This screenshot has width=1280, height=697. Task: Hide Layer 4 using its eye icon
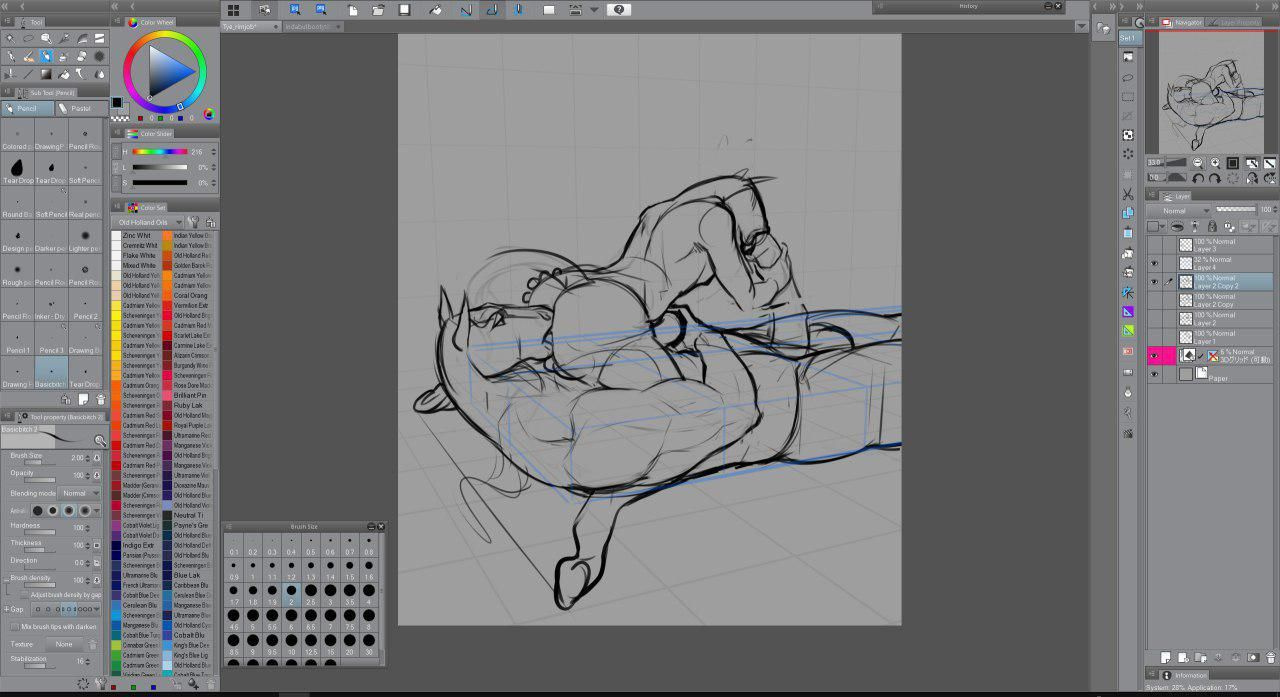(x=1154, y=264)
